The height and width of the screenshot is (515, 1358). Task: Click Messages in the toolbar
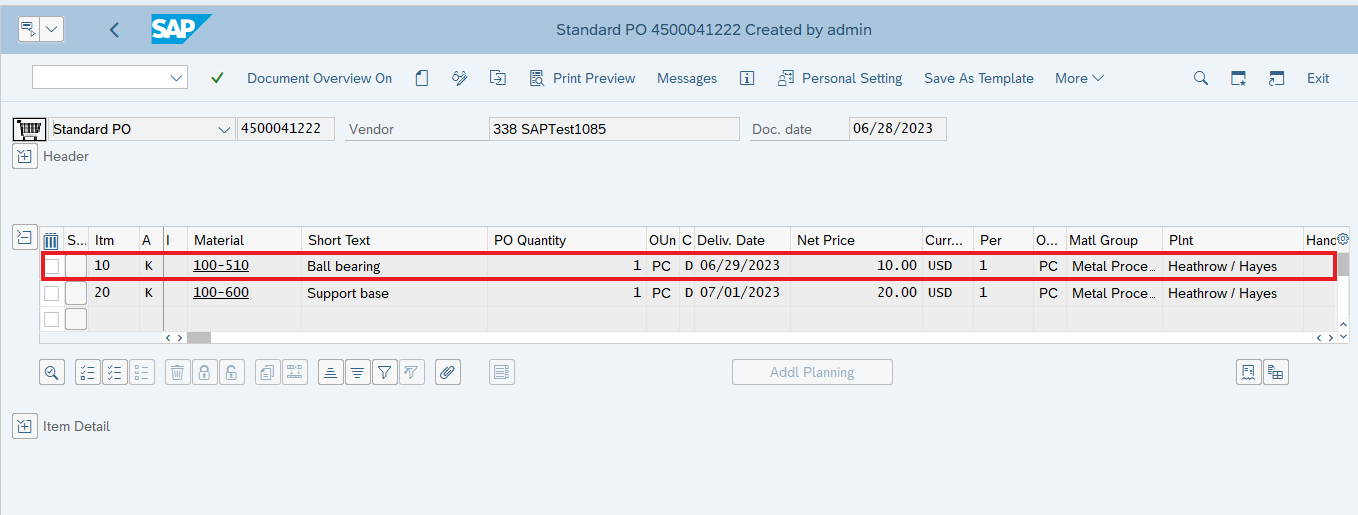point(687,78)
